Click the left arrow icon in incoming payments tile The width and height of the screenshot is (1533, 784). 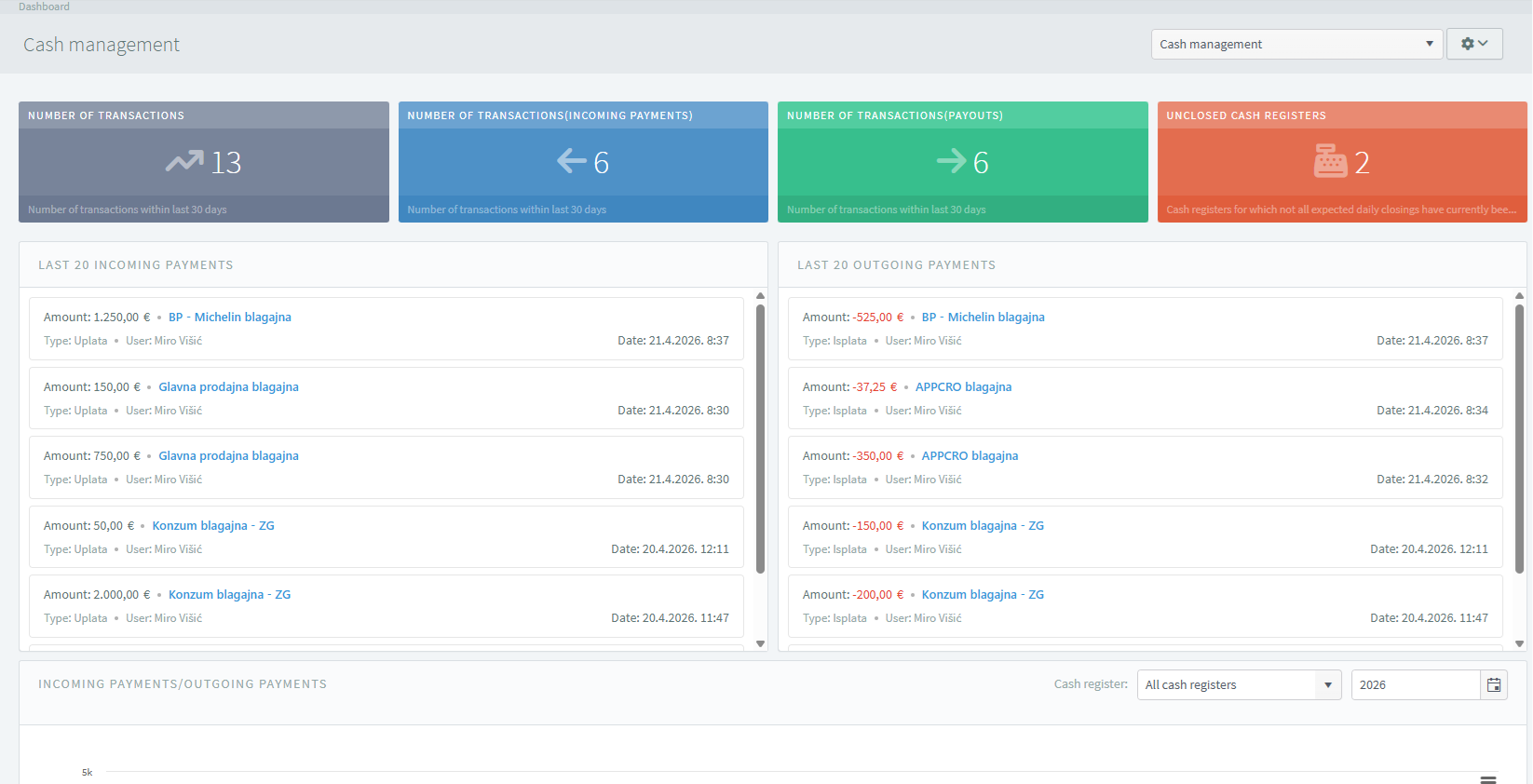tap(571, 161)
